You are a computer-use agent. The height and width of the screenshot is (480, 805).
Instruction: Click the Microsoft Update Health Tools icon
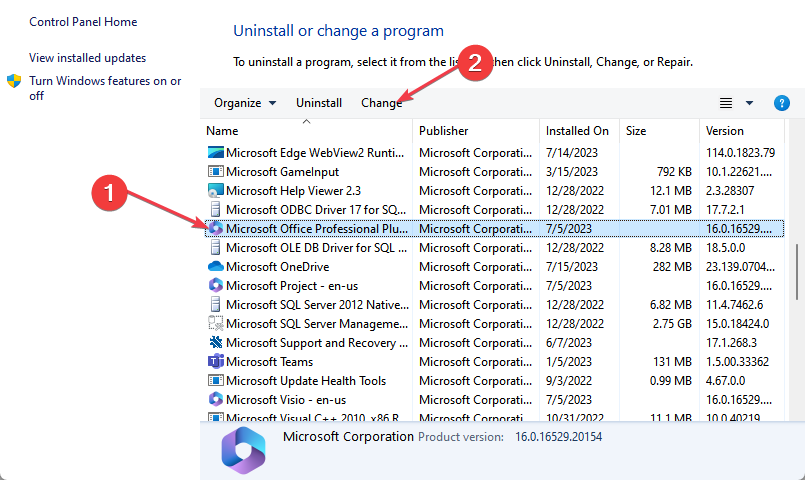click(x=216, y=380)
